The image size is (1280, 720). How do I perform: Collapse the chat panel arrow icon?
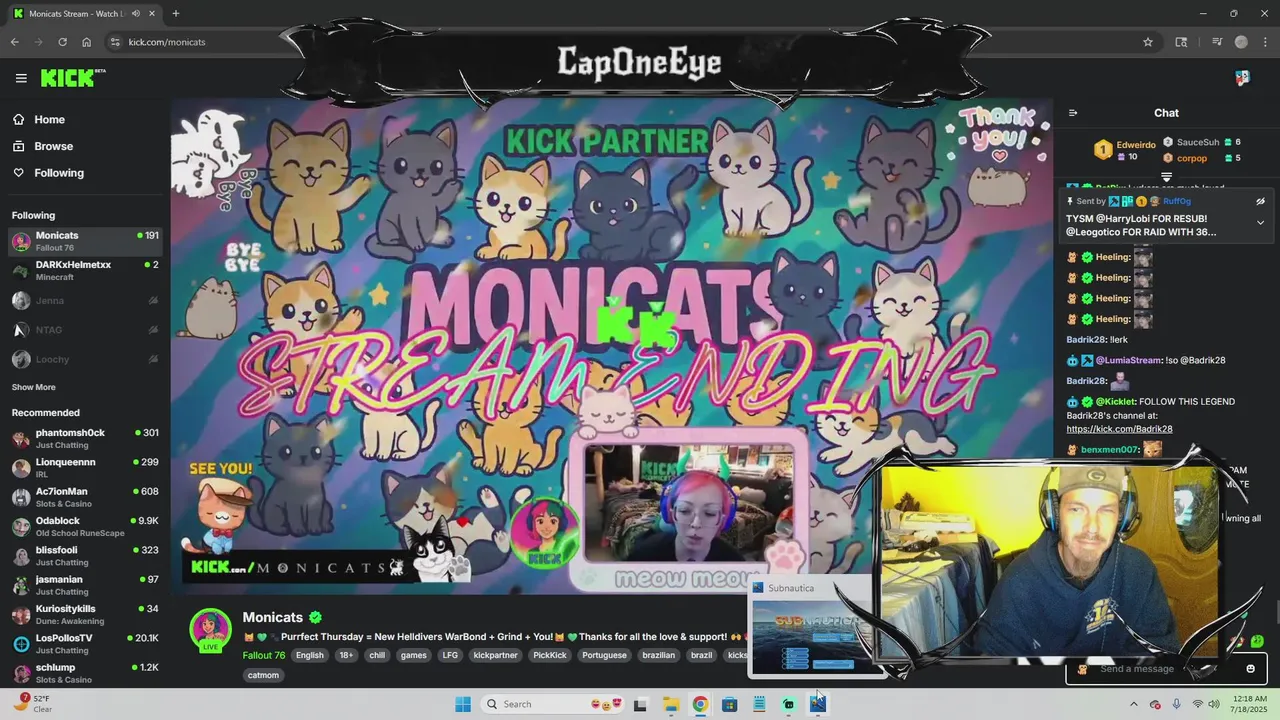pos(1072,113)
